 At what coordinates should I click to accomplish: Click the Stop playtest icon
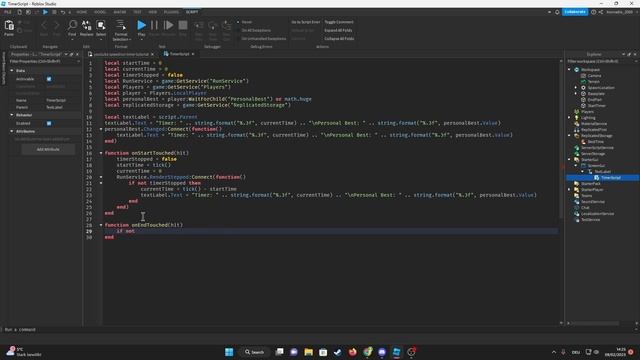tap(183, 25)
